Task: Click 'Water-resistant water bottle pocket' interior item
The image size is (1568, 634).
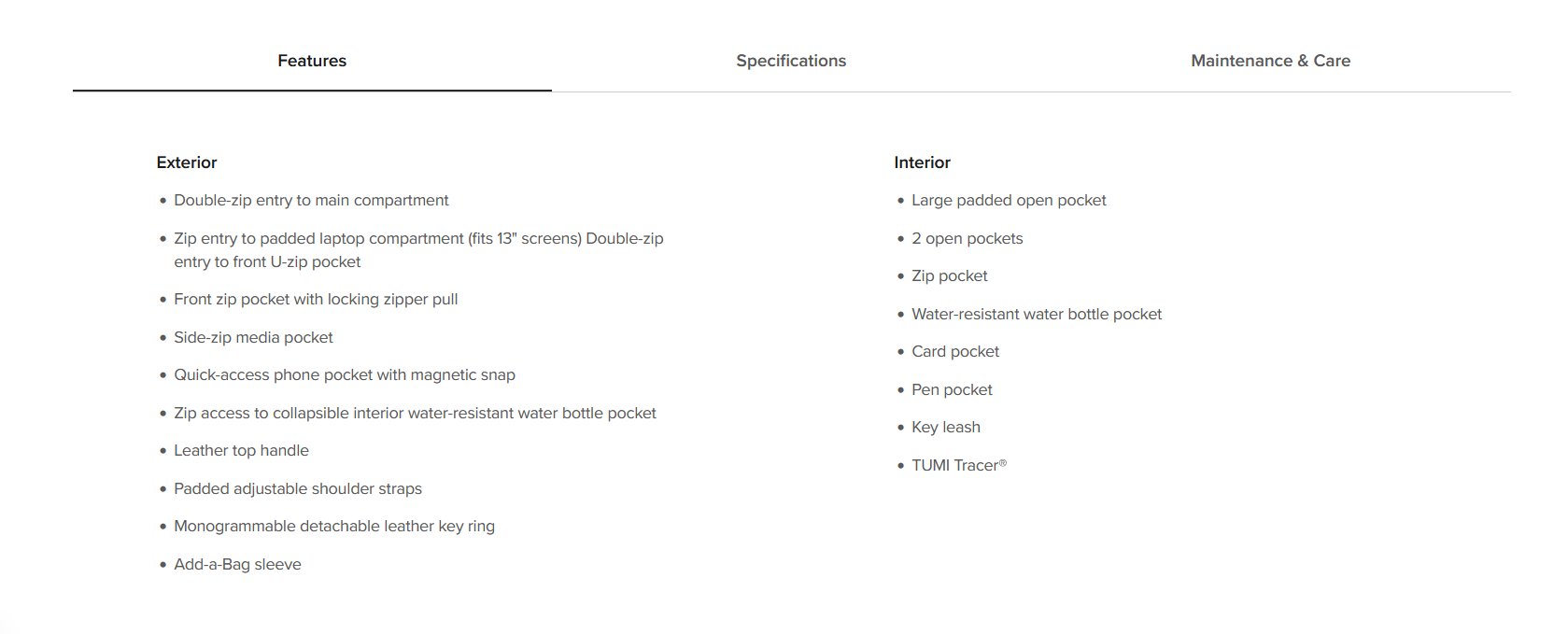Action: (x=1037, y=315)
